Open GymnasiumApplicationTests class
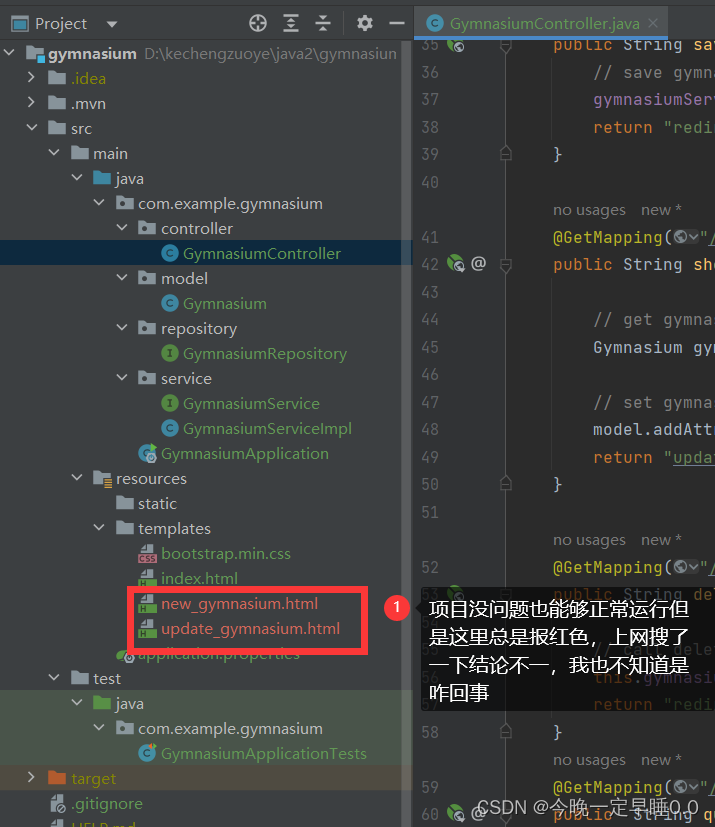 click(x=264, y=754)
